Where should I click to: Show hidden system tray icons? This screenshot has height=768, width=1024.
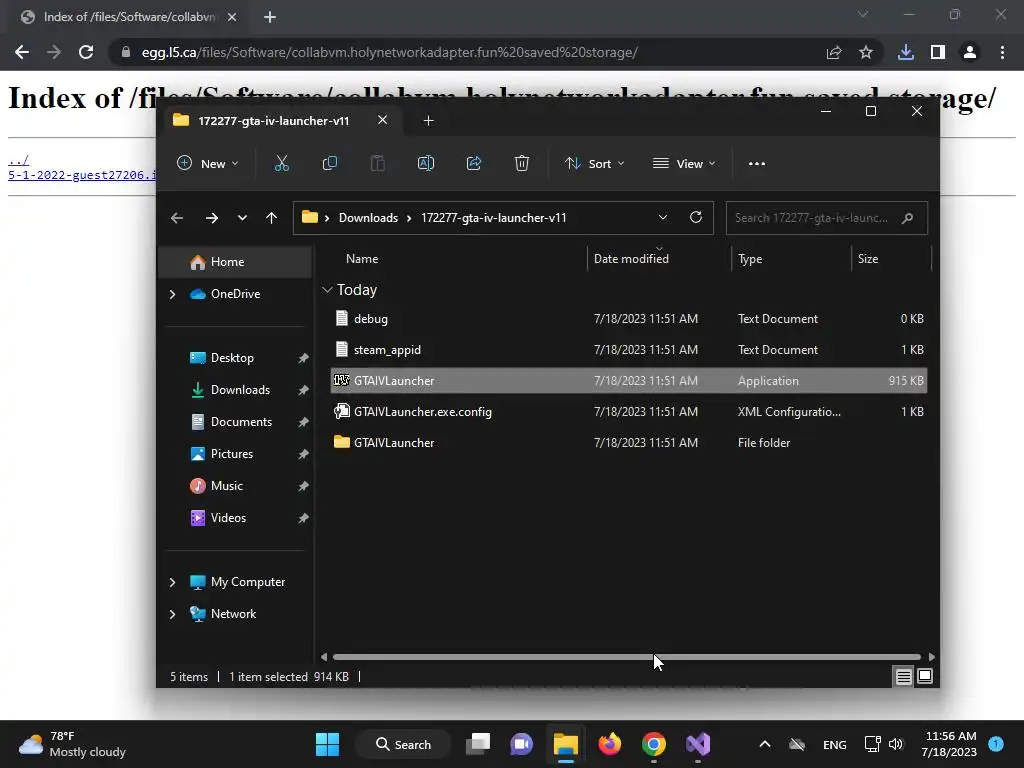(x=765, y=744)
